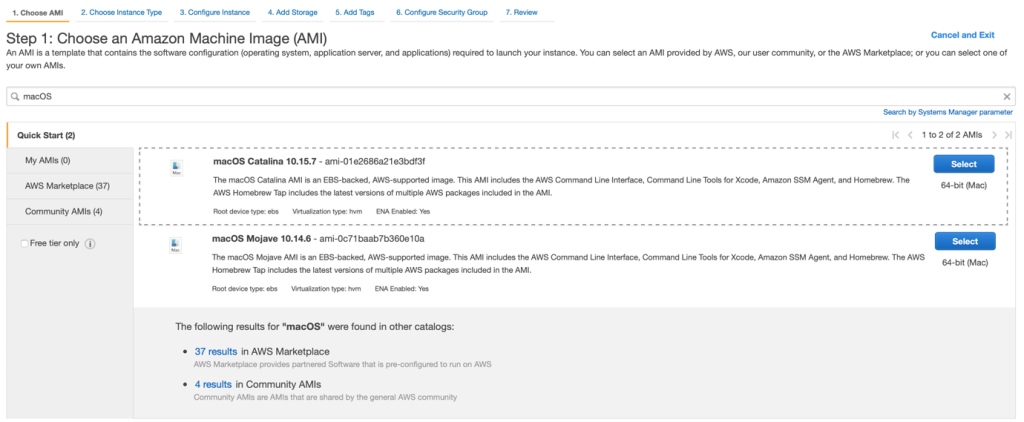Clear the macOS search text
Image resolution: width=1024 pixels, height=422 pixels.
[1007, 97]
